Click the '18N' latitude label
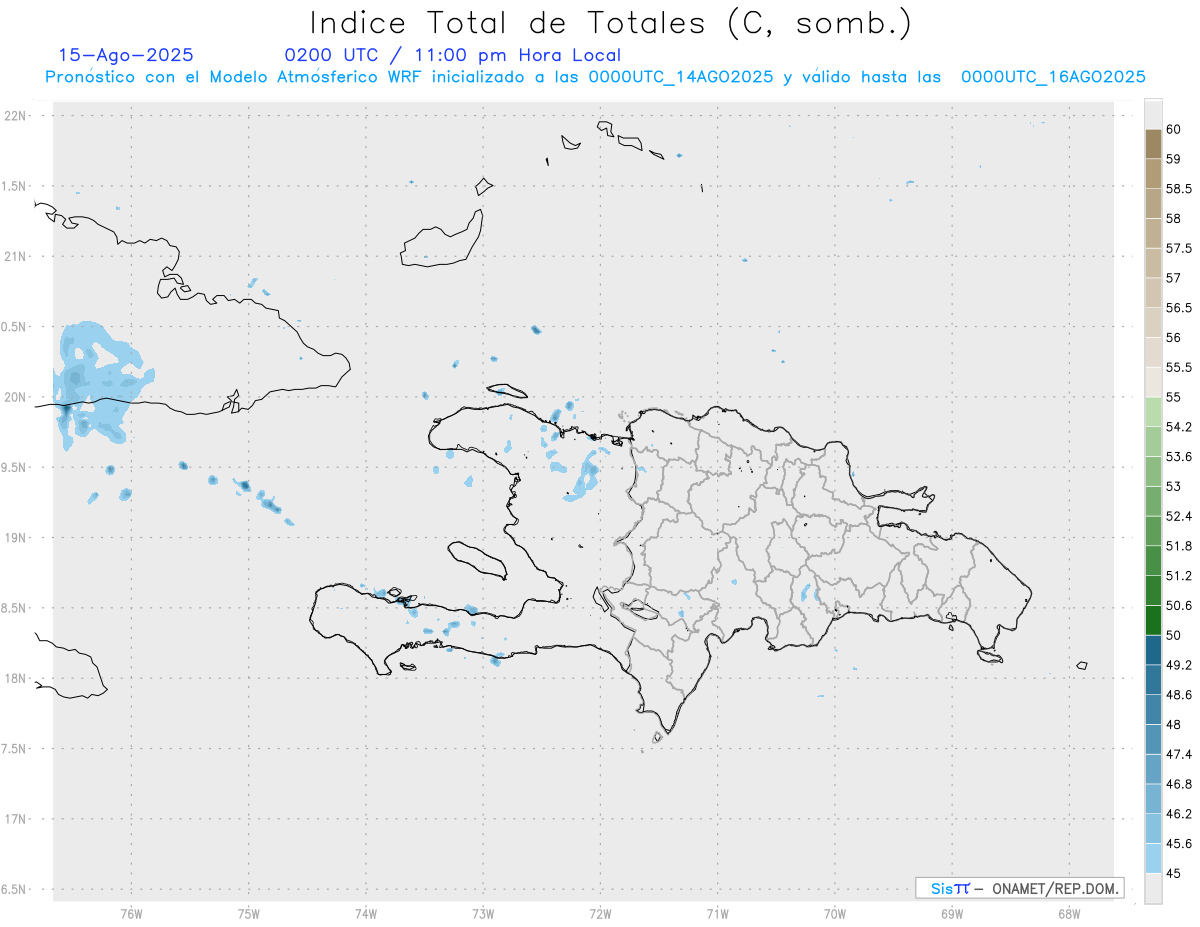Viewport: 1200px width, 927px height. point(15,678)
